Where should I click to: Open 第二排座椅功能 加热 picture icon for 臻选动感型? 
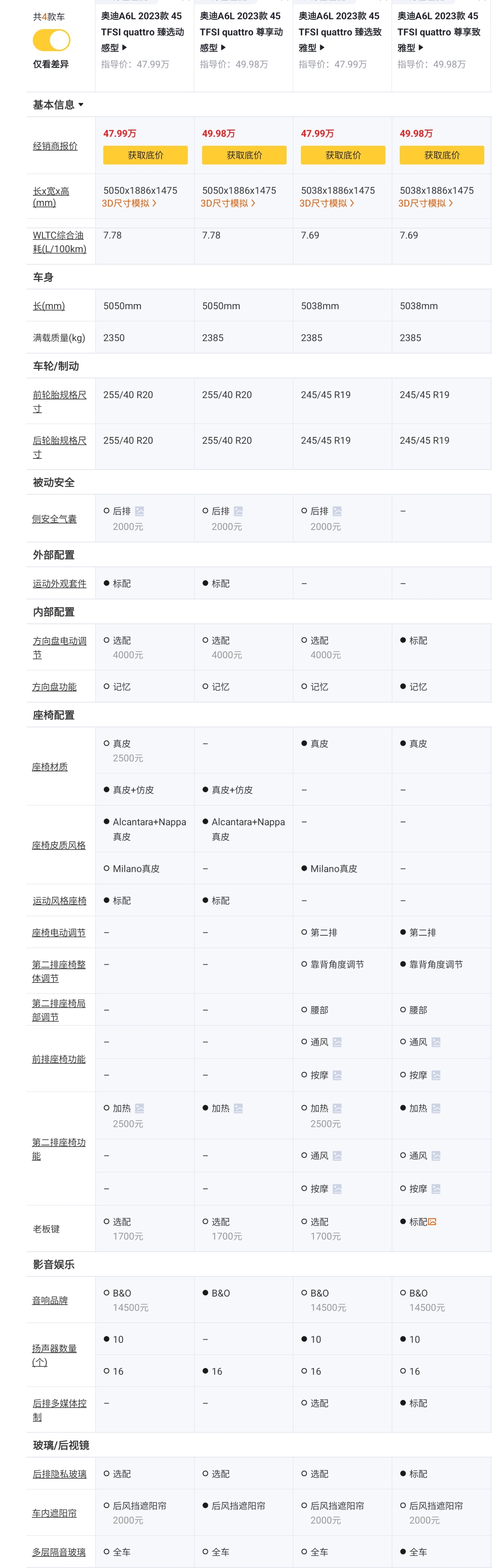140,1108
